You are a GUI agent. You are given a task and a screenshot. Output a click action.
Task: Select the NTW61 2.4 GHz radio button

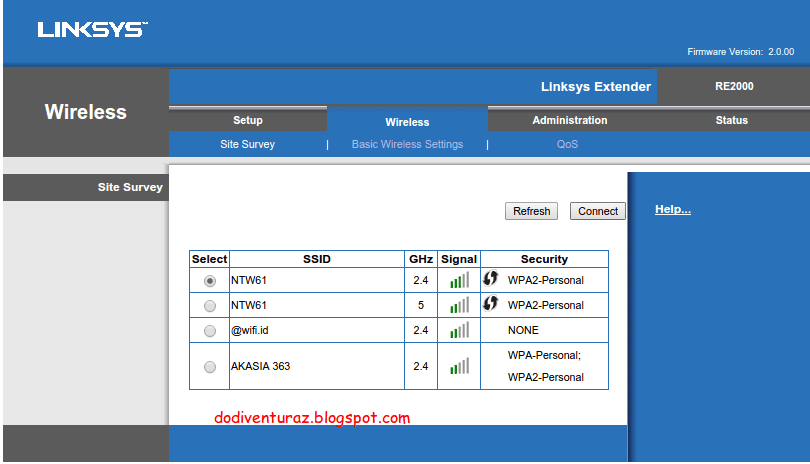coord(210,281)
